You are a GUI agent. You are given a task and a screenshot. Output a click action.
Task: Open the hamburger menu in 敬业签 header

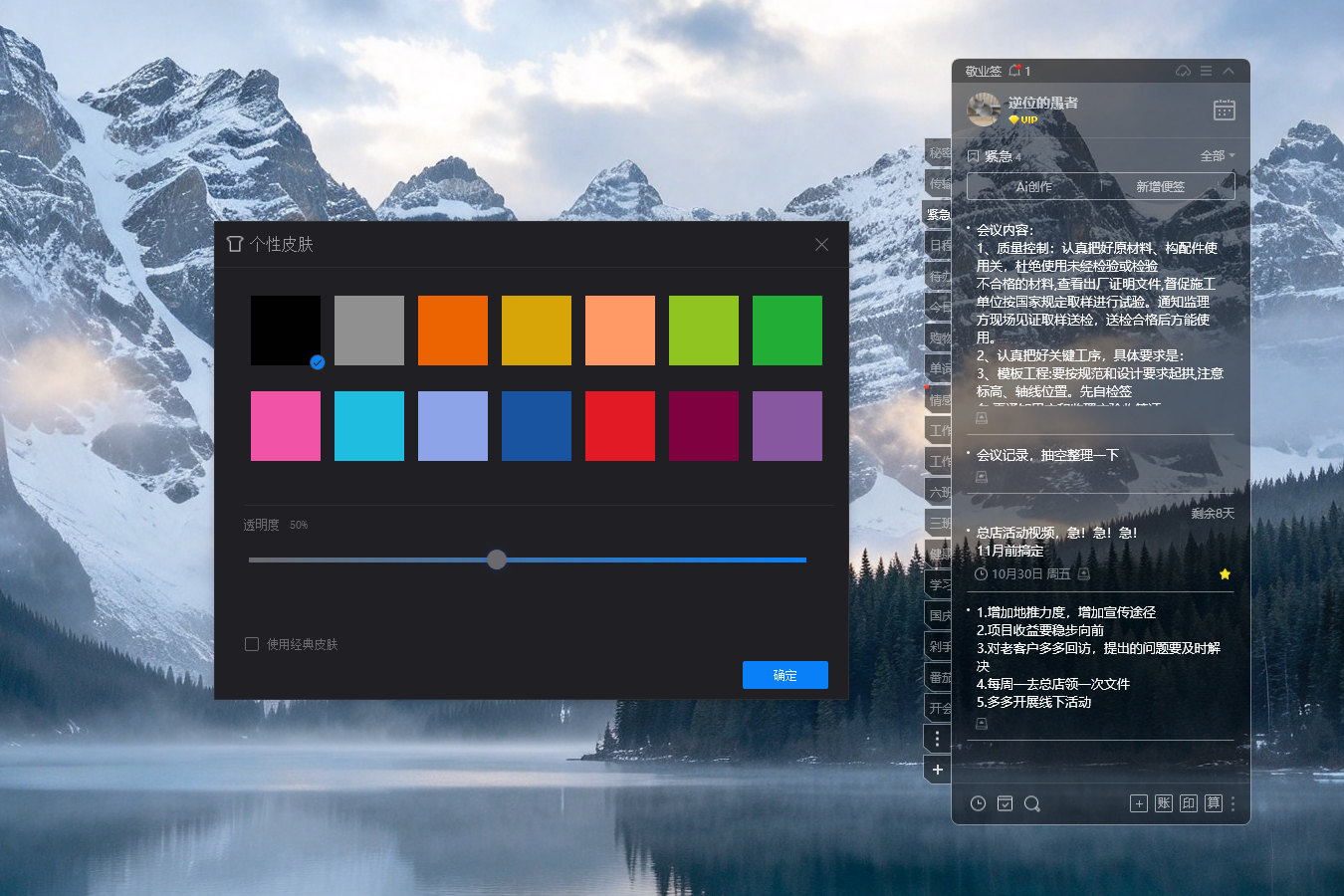(x=1206, y=71)
